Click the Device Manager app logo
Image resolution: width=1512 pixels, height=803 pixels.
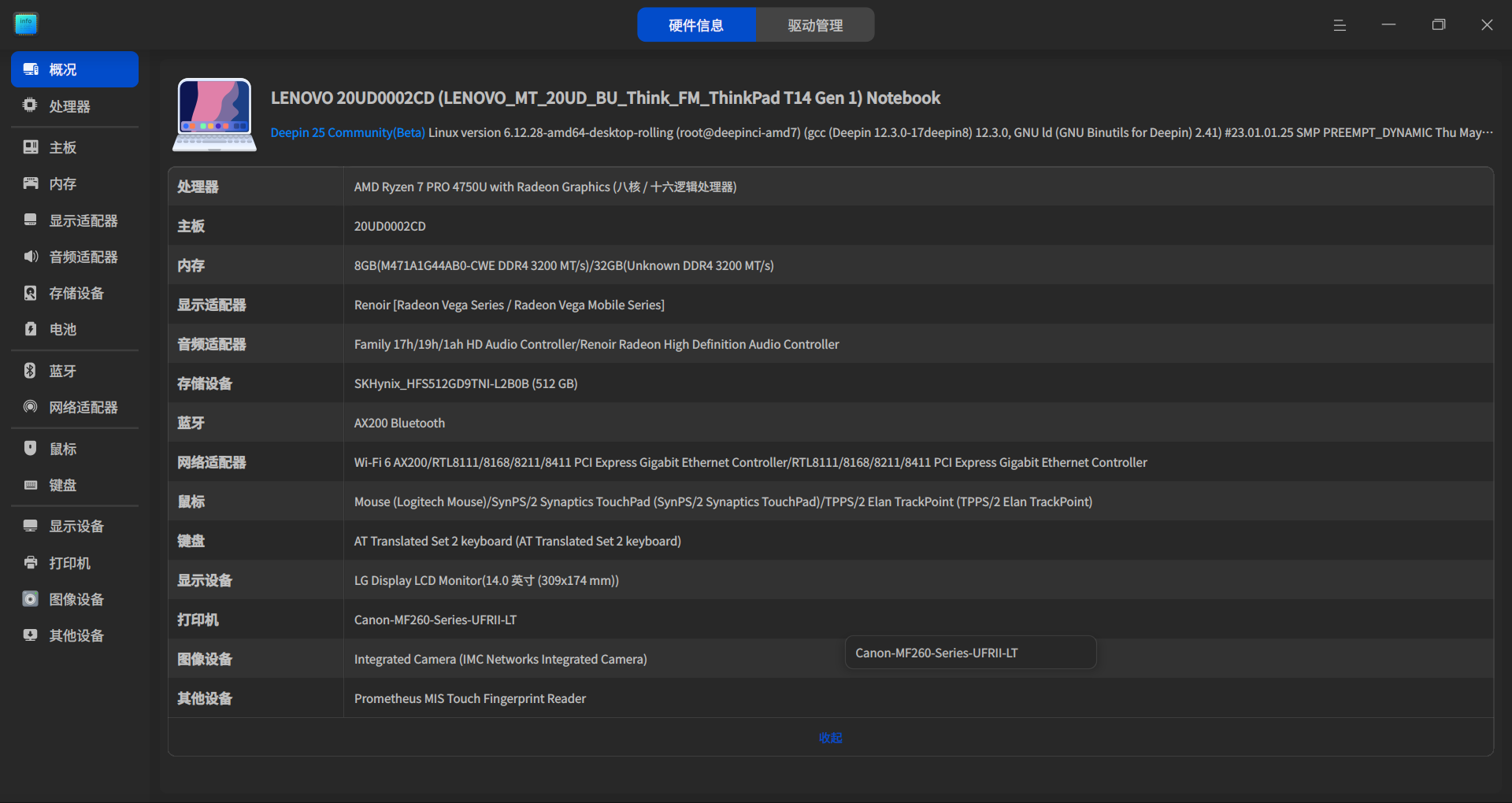tap(26, 24)
